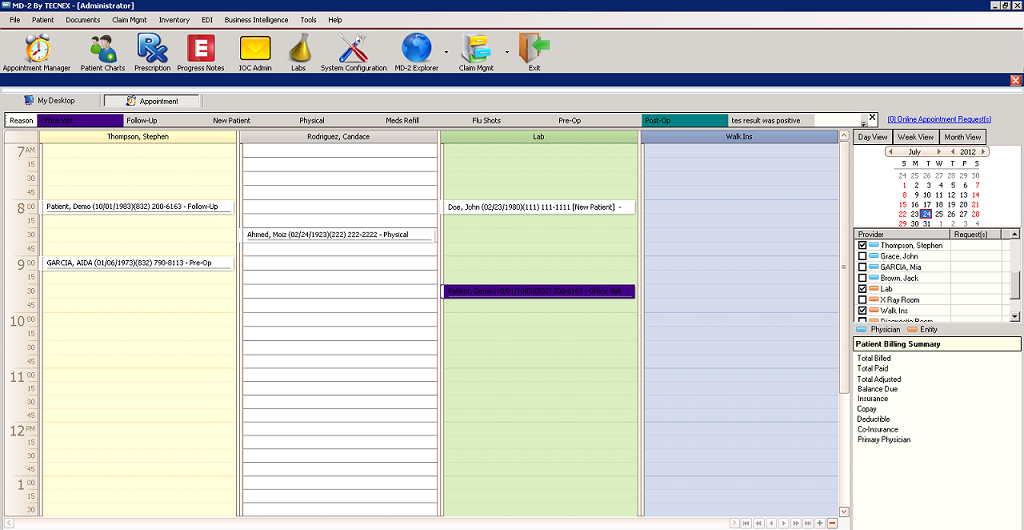Switch to Month View

point(963,137)
